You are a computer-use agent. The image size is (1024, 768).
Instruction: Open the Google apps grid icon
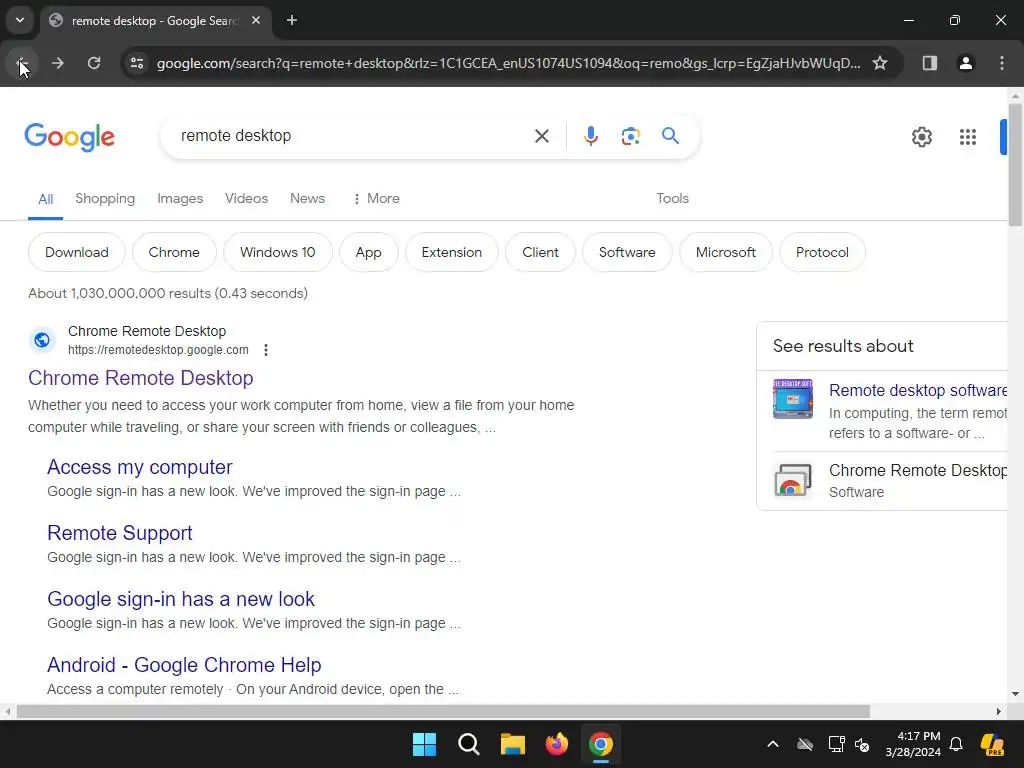point(968,137)
